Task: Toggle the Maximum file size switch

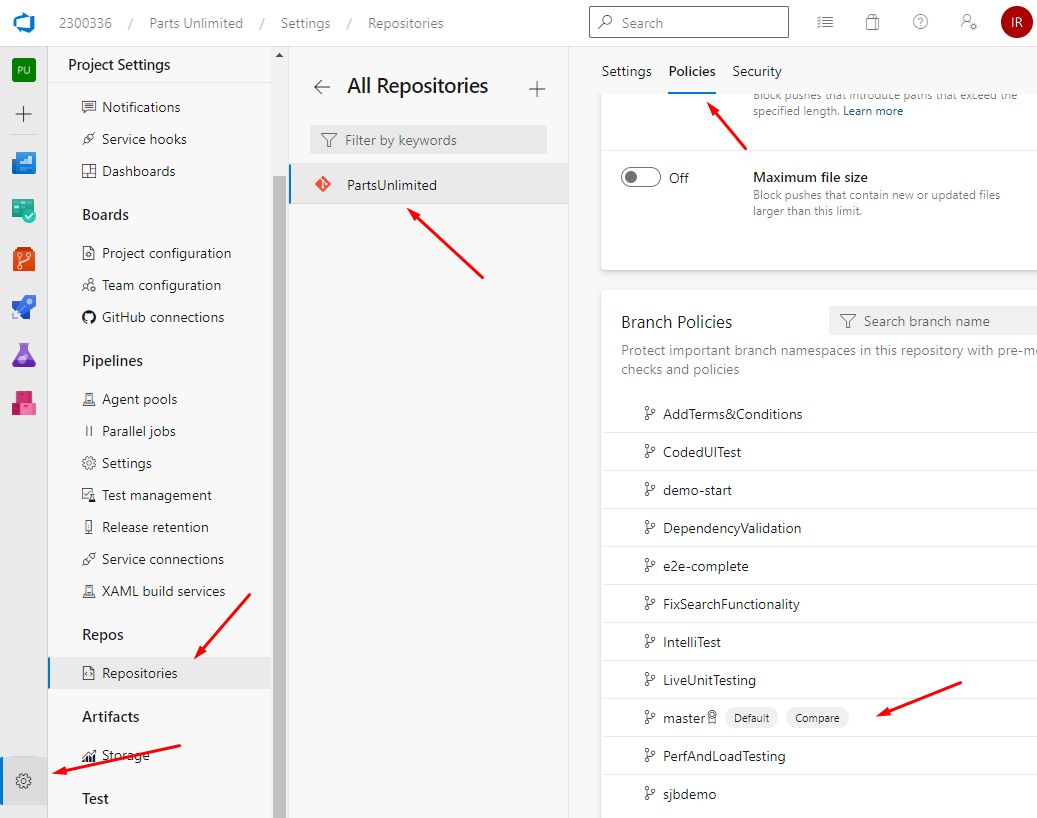Action: pos(640,177)
